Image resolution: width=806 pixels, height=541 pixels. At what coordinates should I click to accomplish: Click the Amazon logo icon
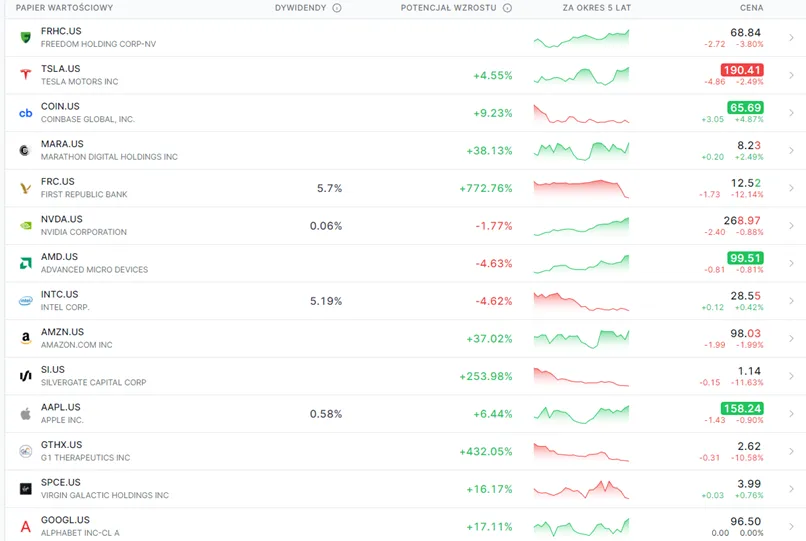tap(25, 338)
